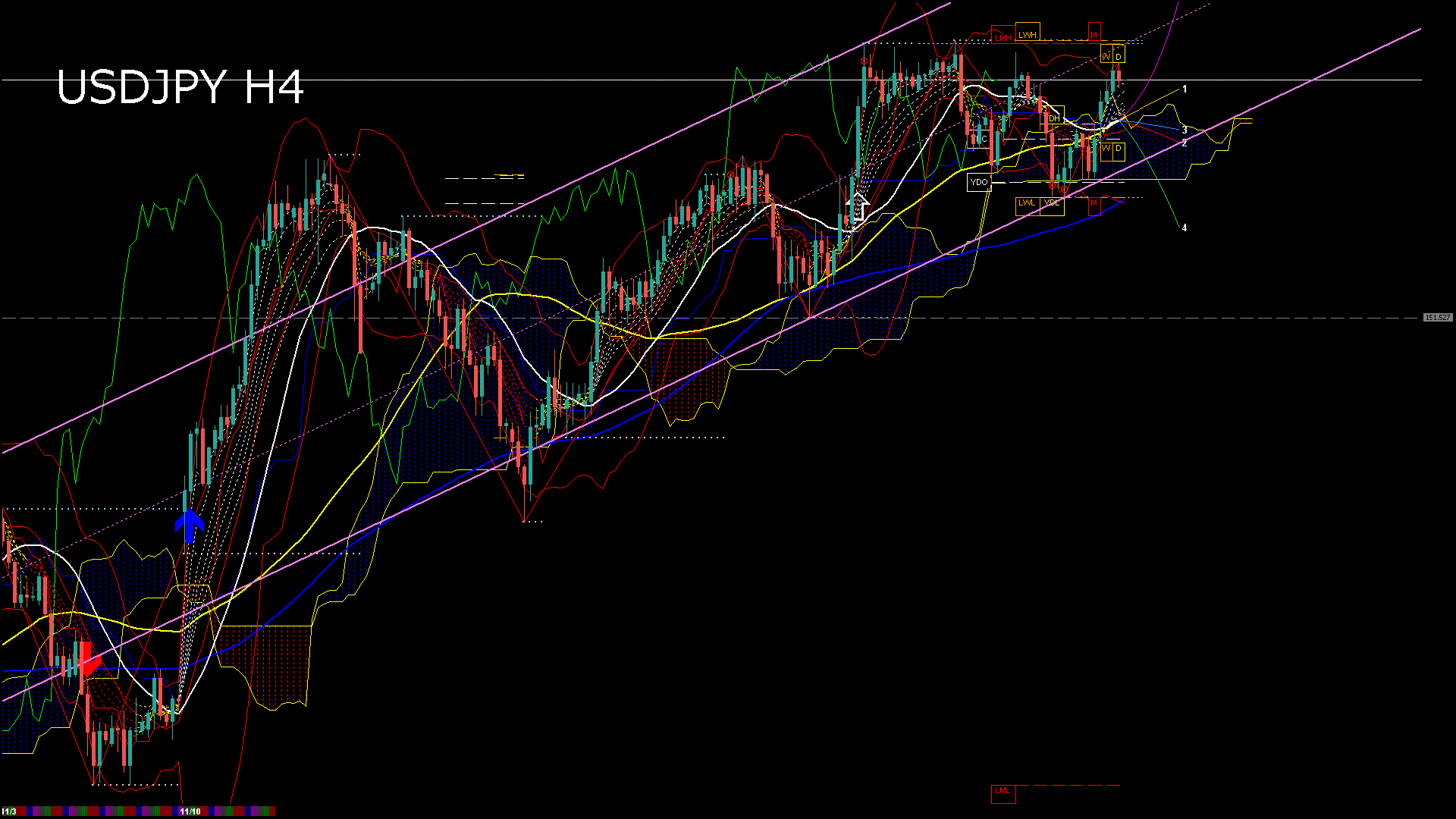Click projection line label 2
This screenshot has height=819, width=1456.
(1185, 143)
